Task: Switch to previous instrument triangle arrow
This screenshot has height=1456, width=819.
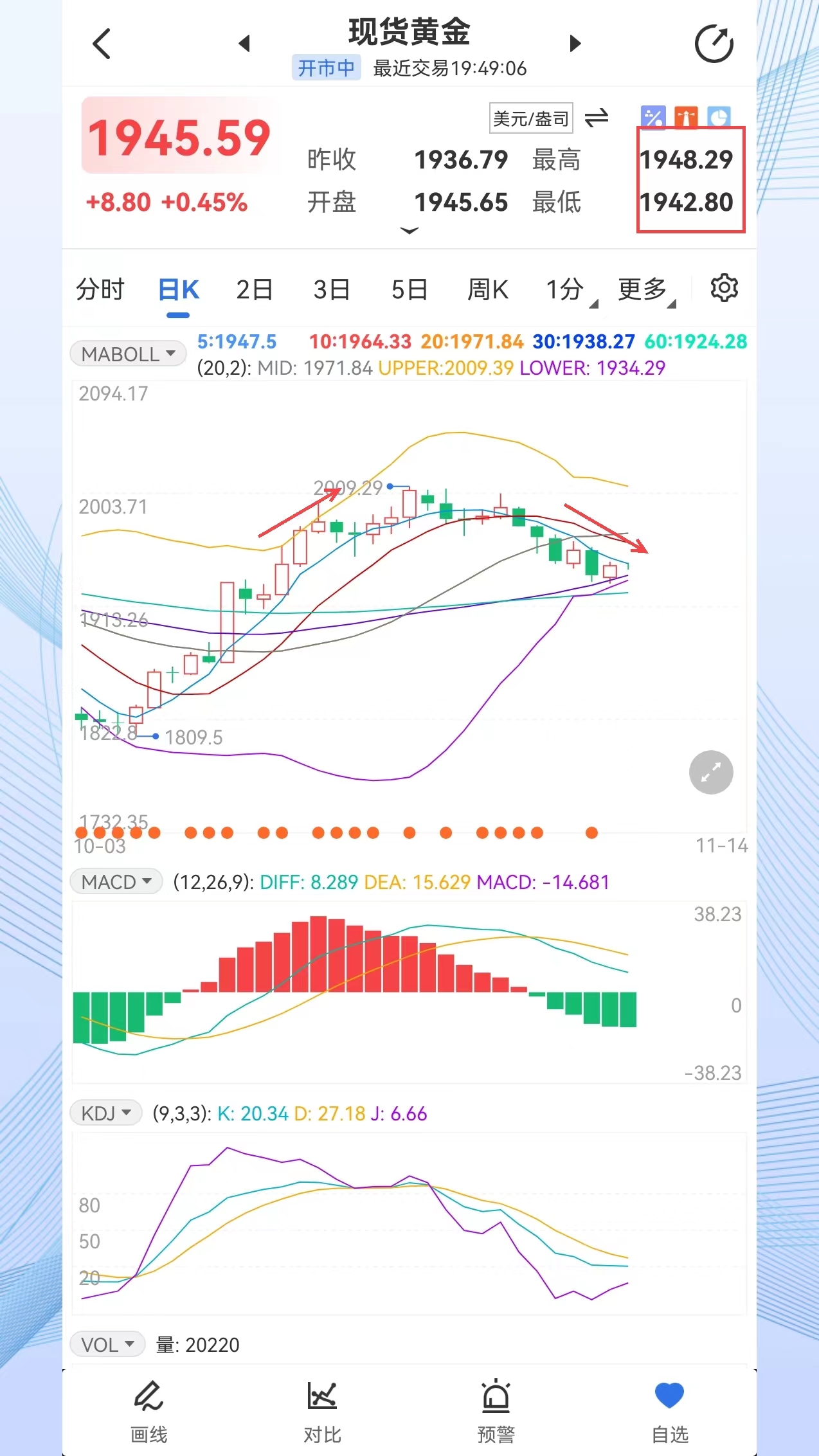Action: [x=244, y=44]
